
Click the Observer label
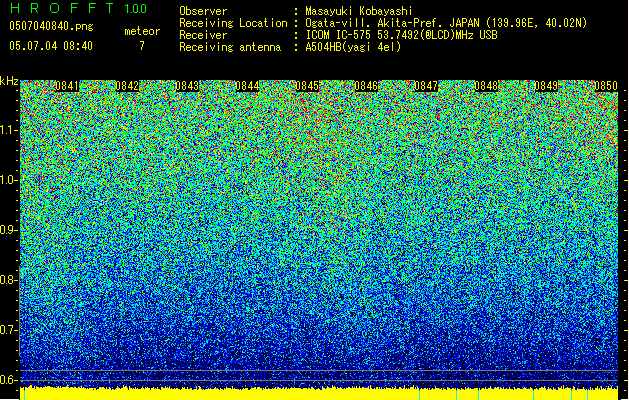[203, 11]
